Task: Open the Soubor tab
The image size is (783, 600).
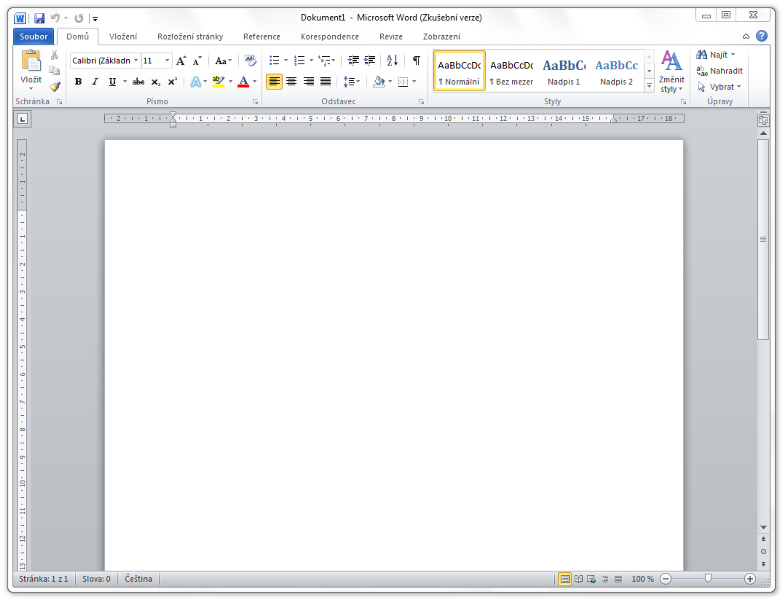Action: pos(33,36)
